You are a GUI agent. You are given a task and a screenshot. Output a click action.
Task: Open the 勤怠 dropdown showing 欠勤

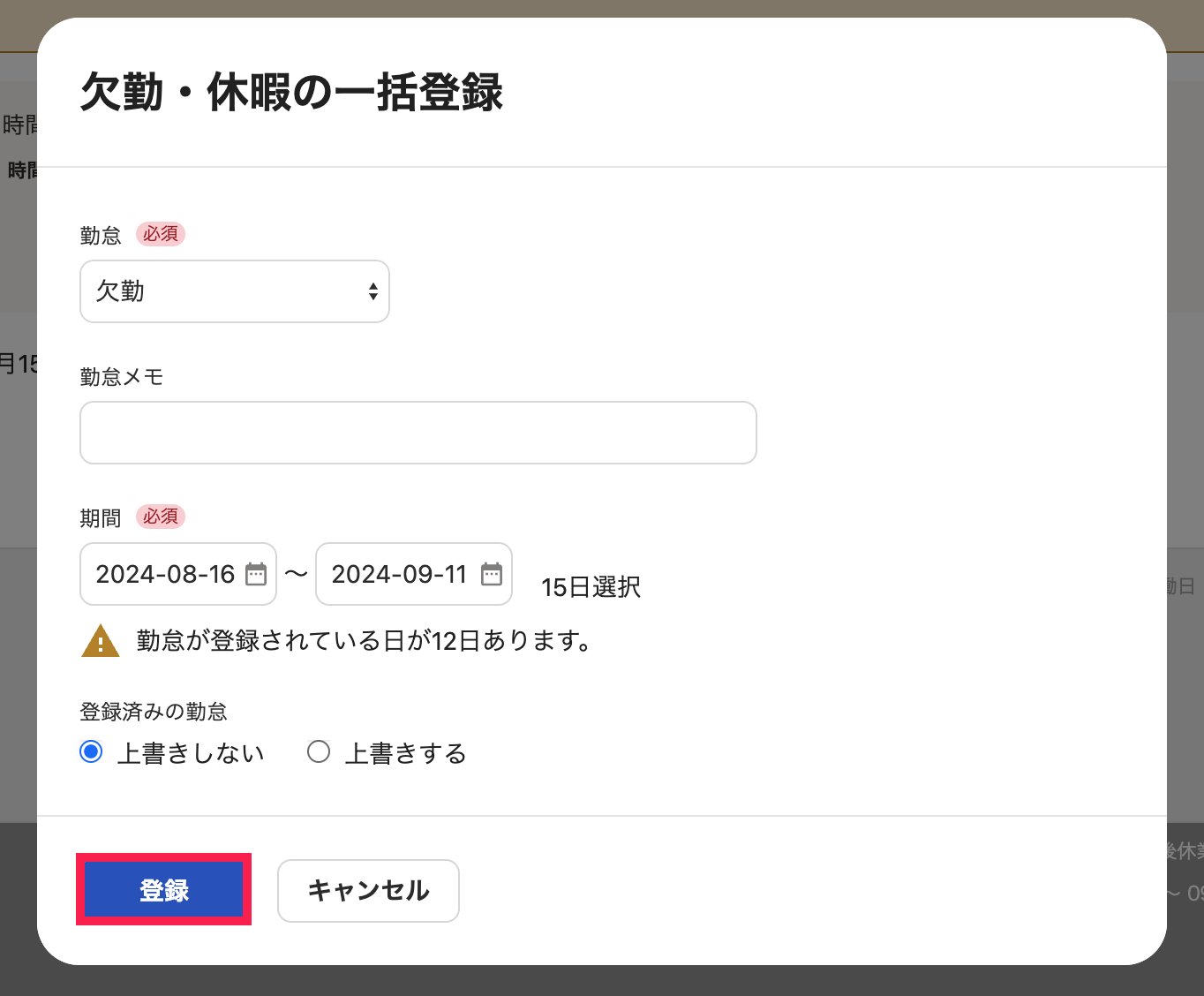[x=235, y=291]
